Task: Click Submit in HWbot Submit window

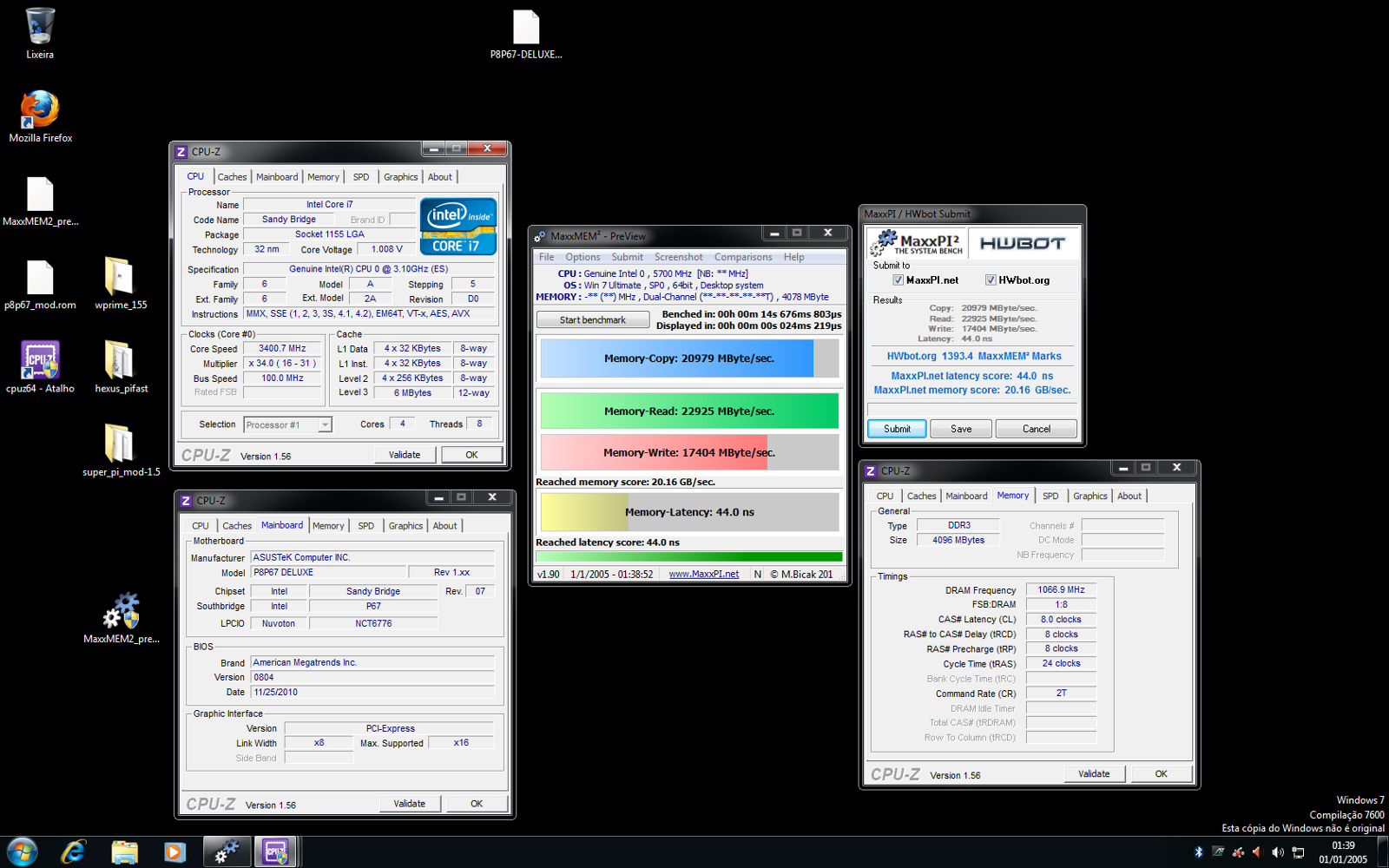Action: tap(897, 429)
